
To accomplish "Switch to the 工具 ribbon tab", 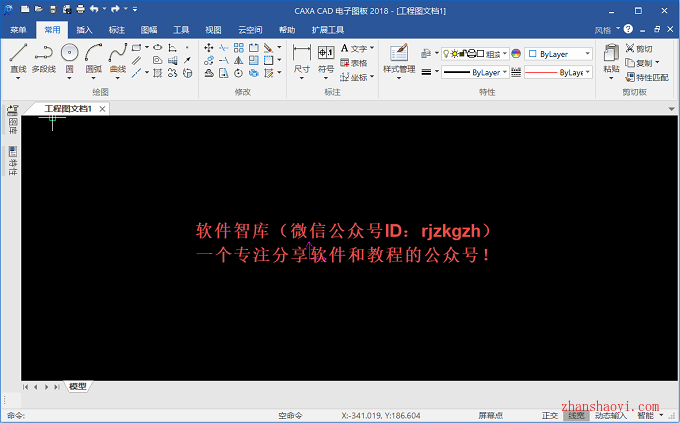I will coord(181,30).
